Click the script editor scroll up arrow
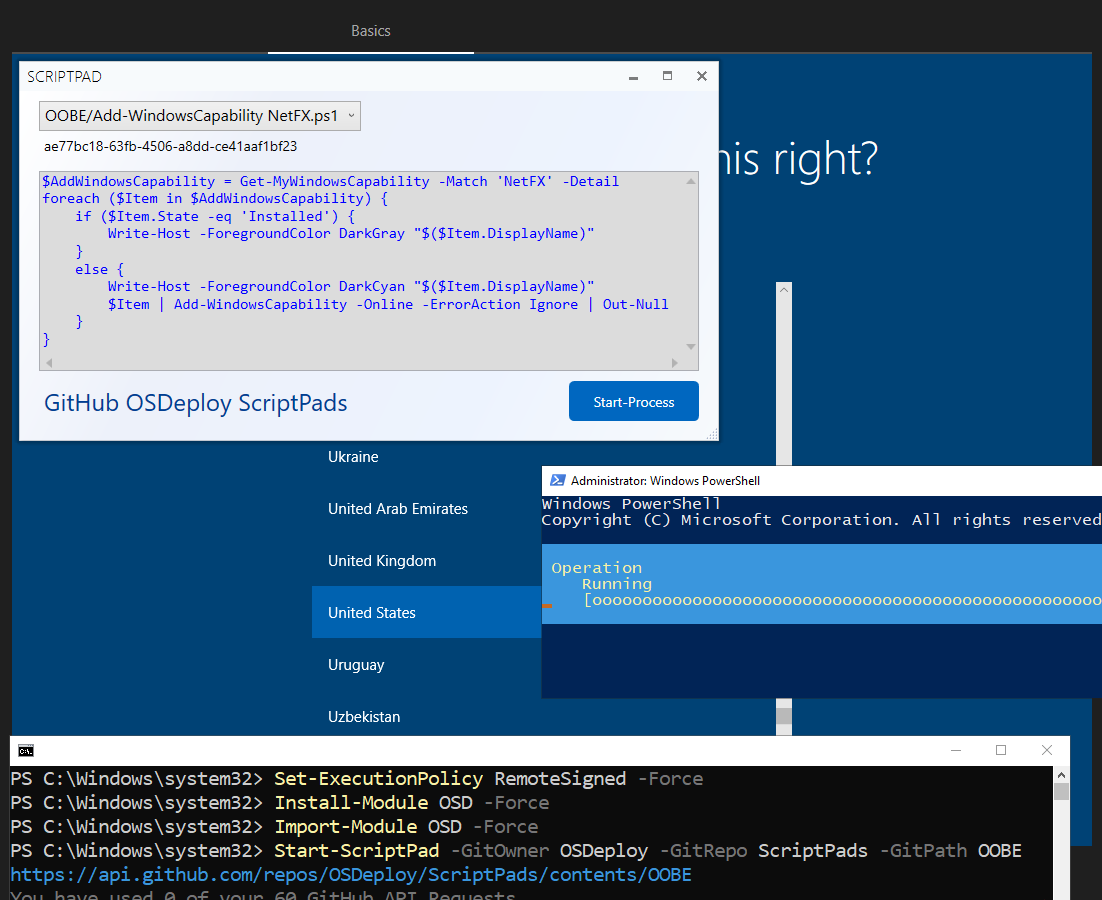This screenshot has height=900, width=1102. (x=691, y=181)
